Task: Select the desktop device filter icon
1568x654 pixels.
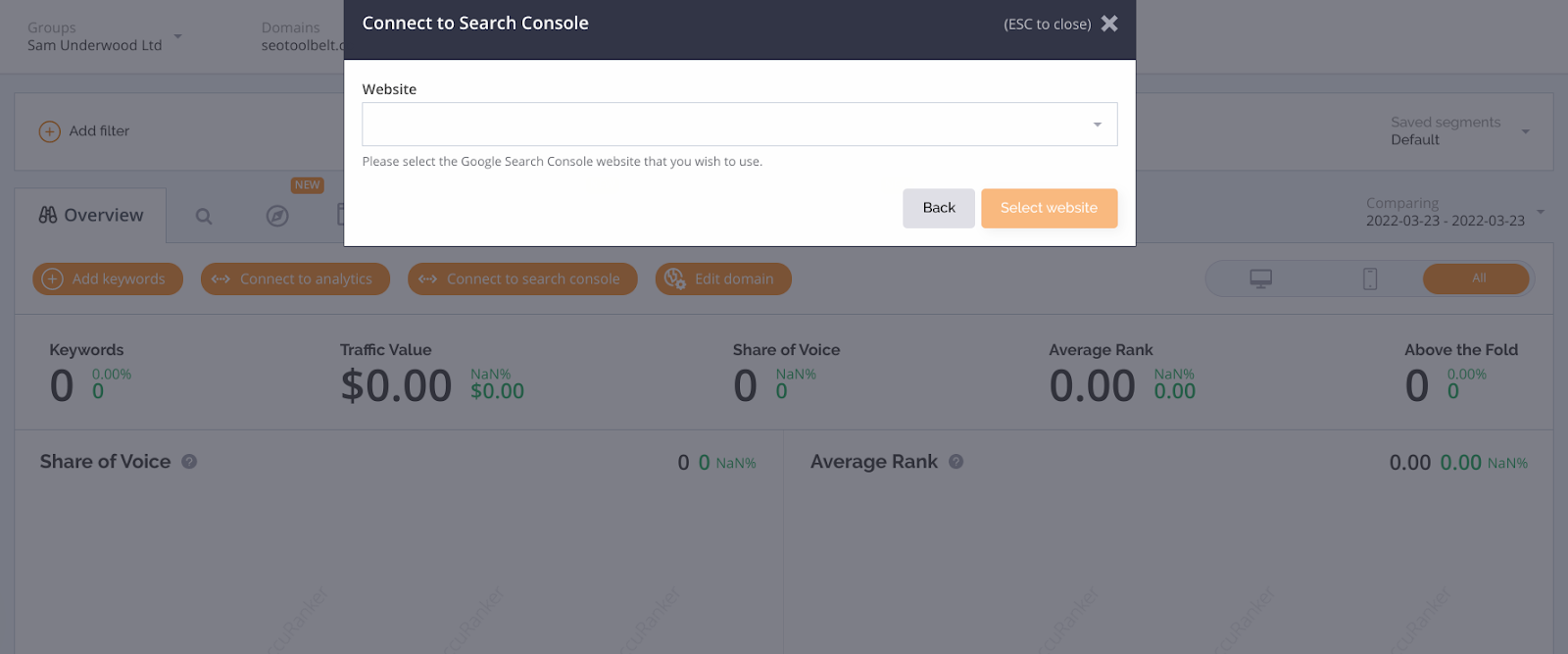Action: click(x=1261, y=278)
